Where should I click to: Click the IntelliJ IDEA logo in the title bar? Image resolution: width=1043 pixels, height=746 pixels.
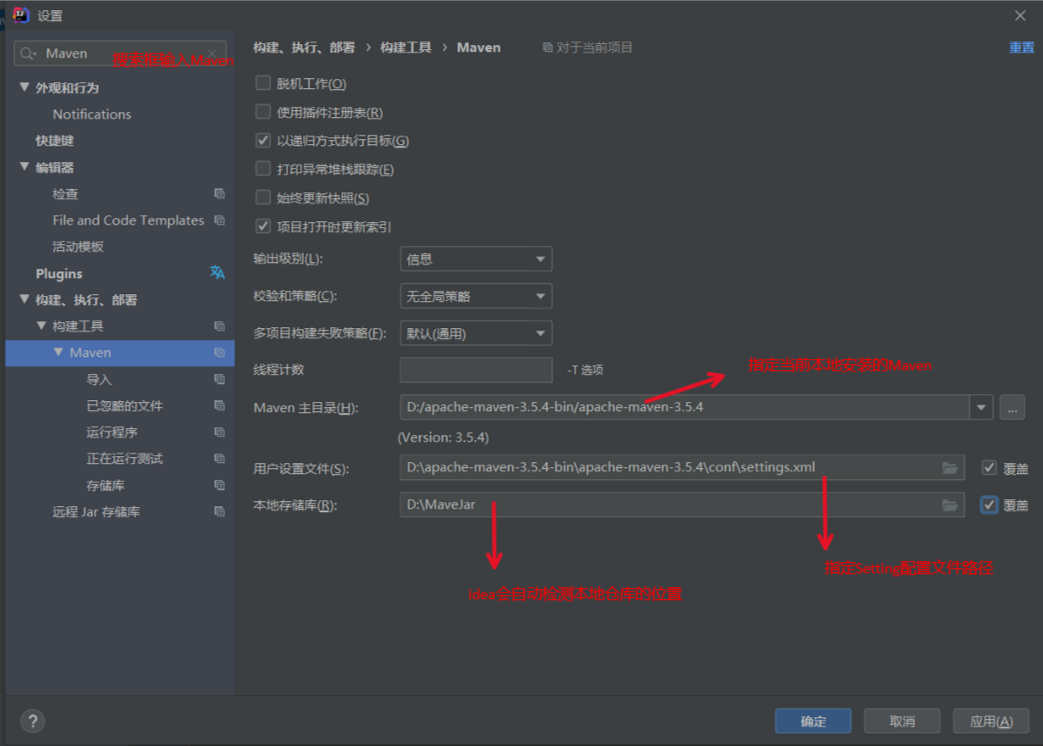[21, 15]
